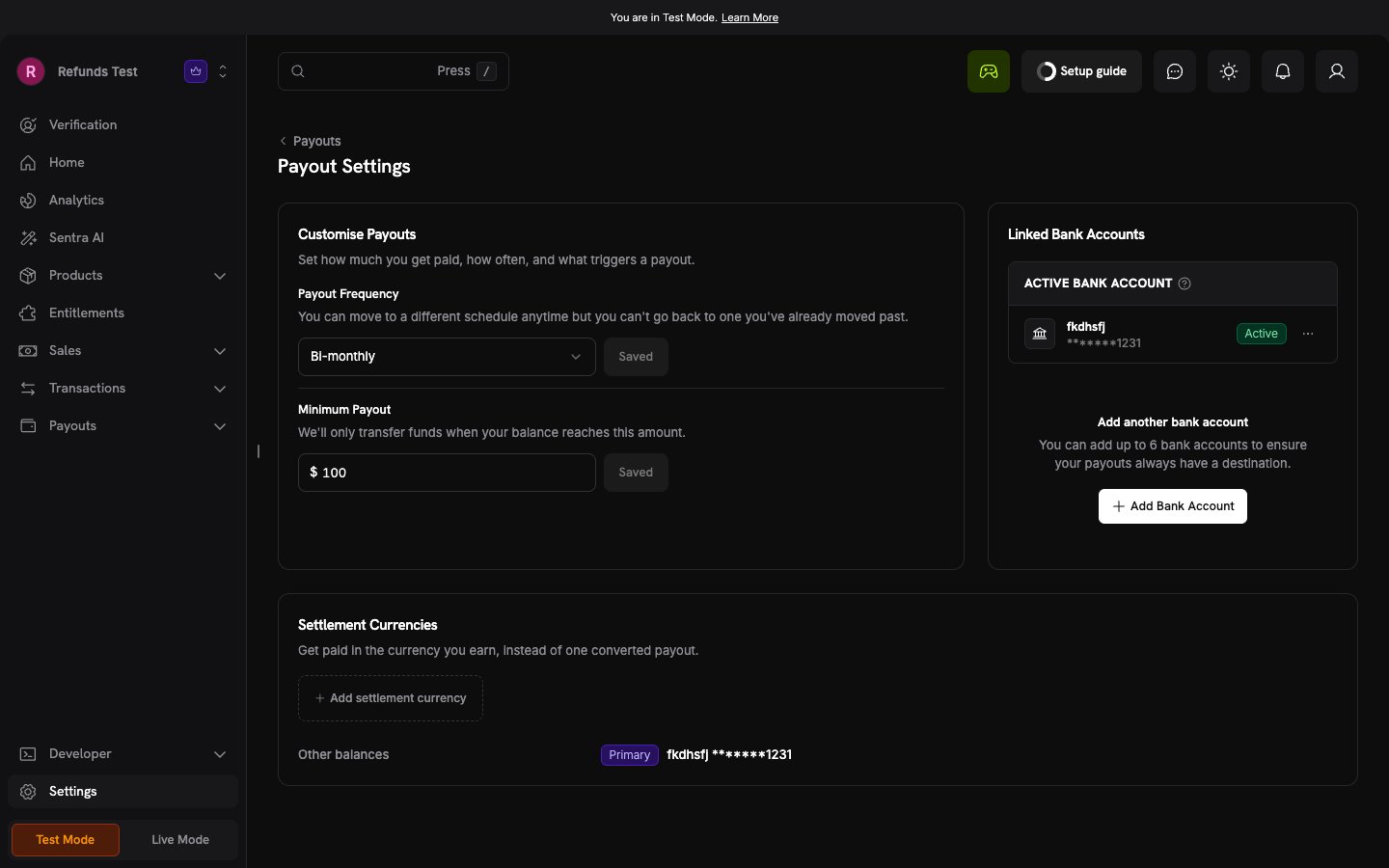Viewport: 1389px width, 868px height.
Task: Focus the minimum payout amount field
Action: tap(447, 473)
